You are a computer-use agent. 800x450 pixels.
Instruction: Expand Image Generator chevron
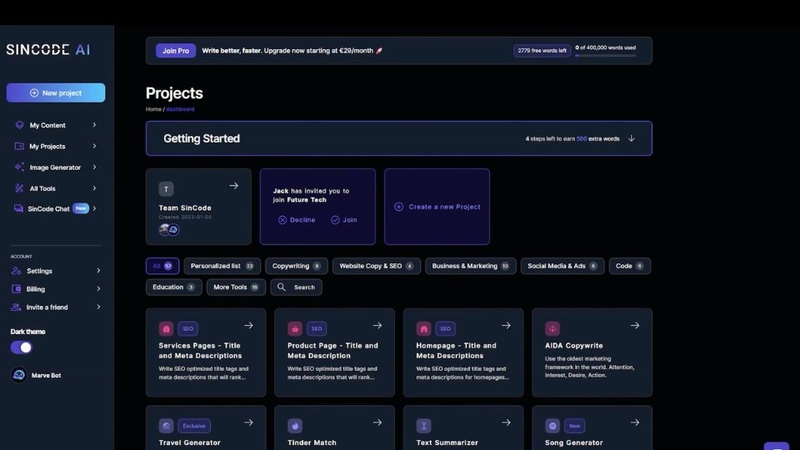94,167
